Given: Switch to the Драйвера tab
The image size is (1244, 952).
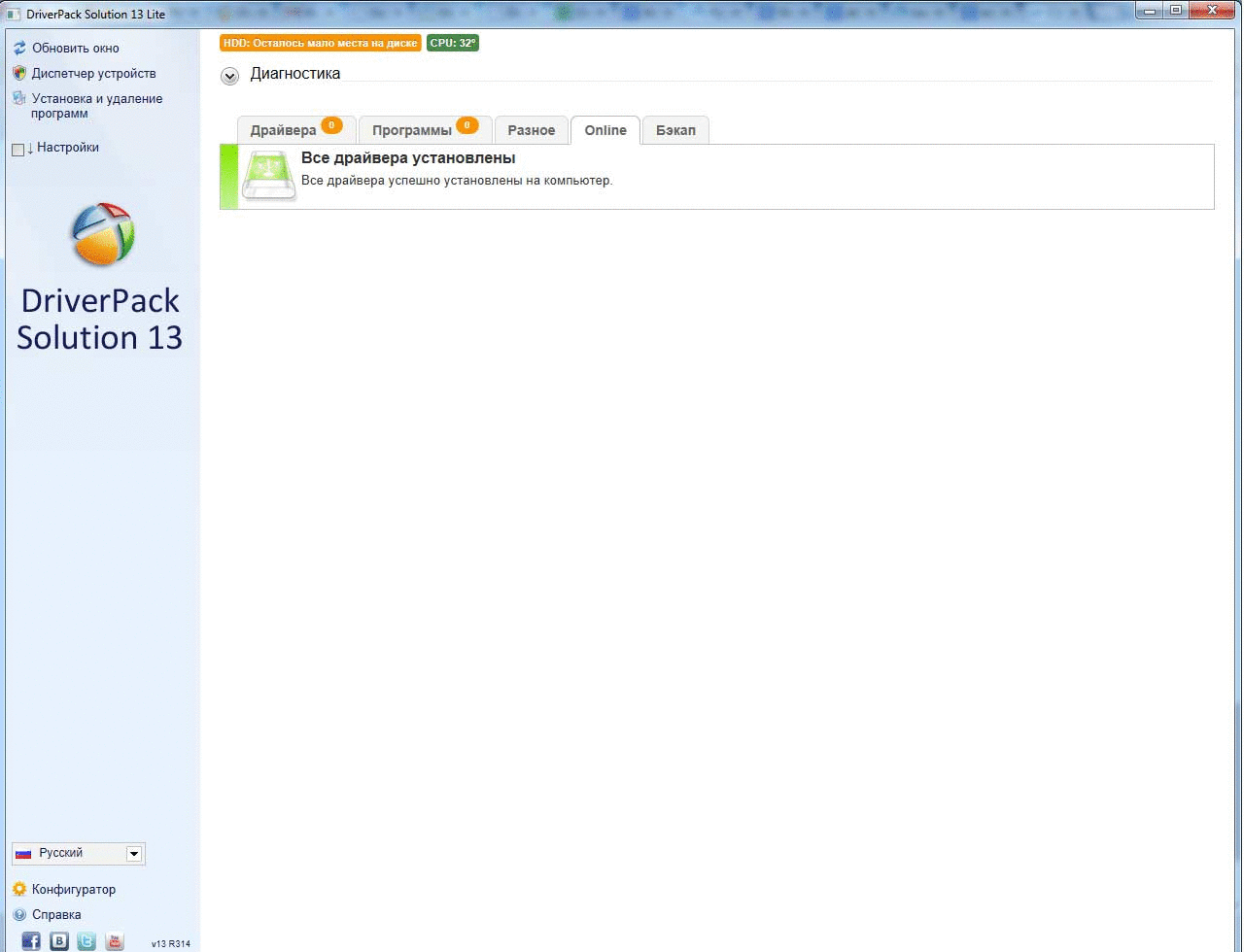Looking at the screenshot, I should coord(295,129).
